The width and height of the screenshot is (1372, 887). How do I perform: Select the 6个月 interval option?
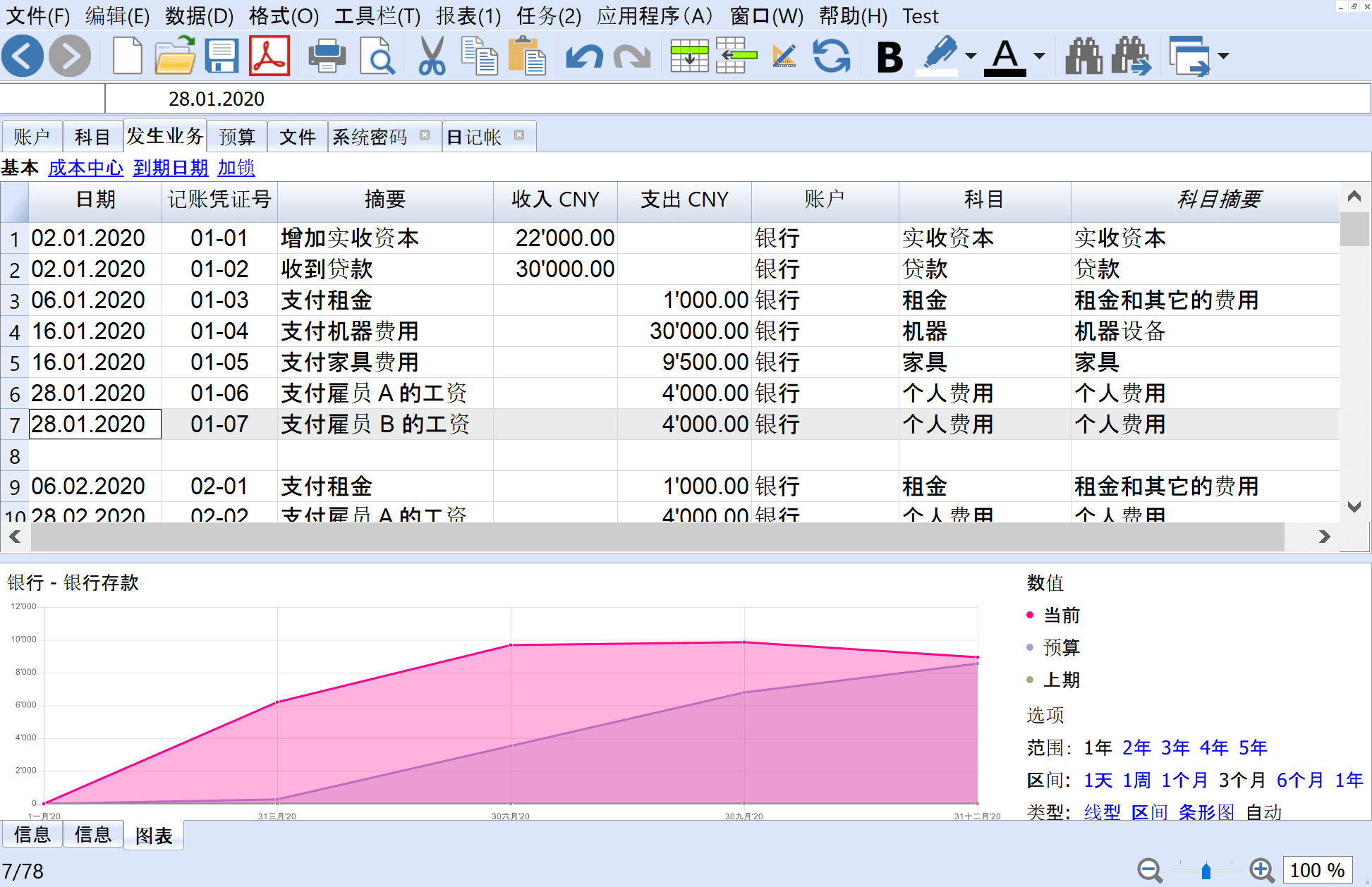pyautogui.click(x=1299, y=780)
